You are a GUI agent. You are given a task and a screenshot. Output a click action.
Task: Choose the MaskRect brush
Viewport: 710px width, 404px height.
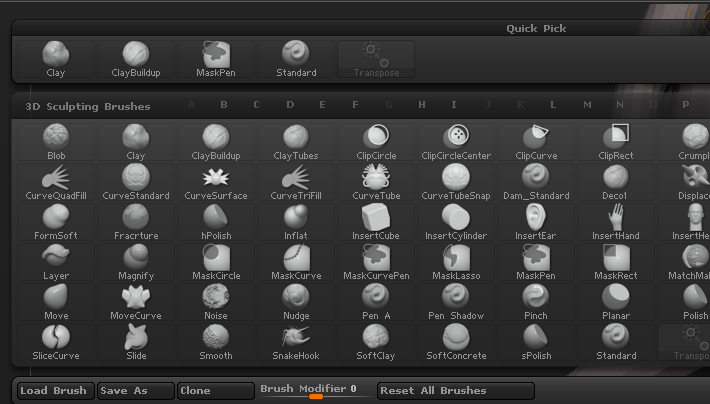tap(616, 262)
